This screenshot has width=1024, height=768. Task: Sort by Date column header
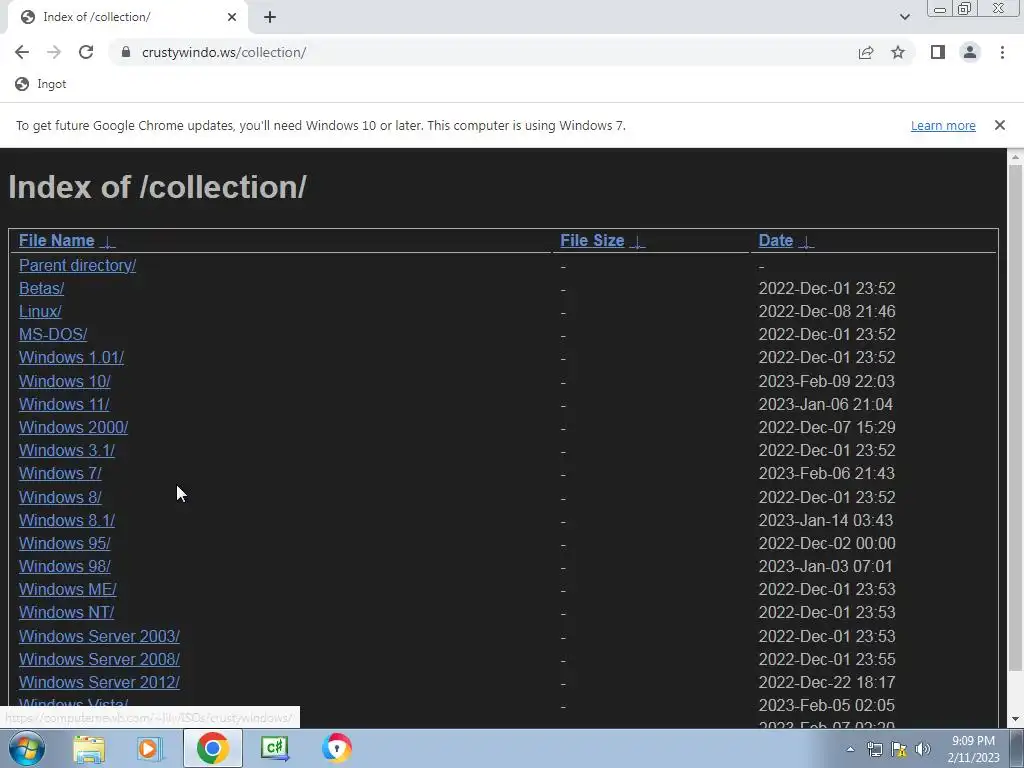click(x=776, y=240)
